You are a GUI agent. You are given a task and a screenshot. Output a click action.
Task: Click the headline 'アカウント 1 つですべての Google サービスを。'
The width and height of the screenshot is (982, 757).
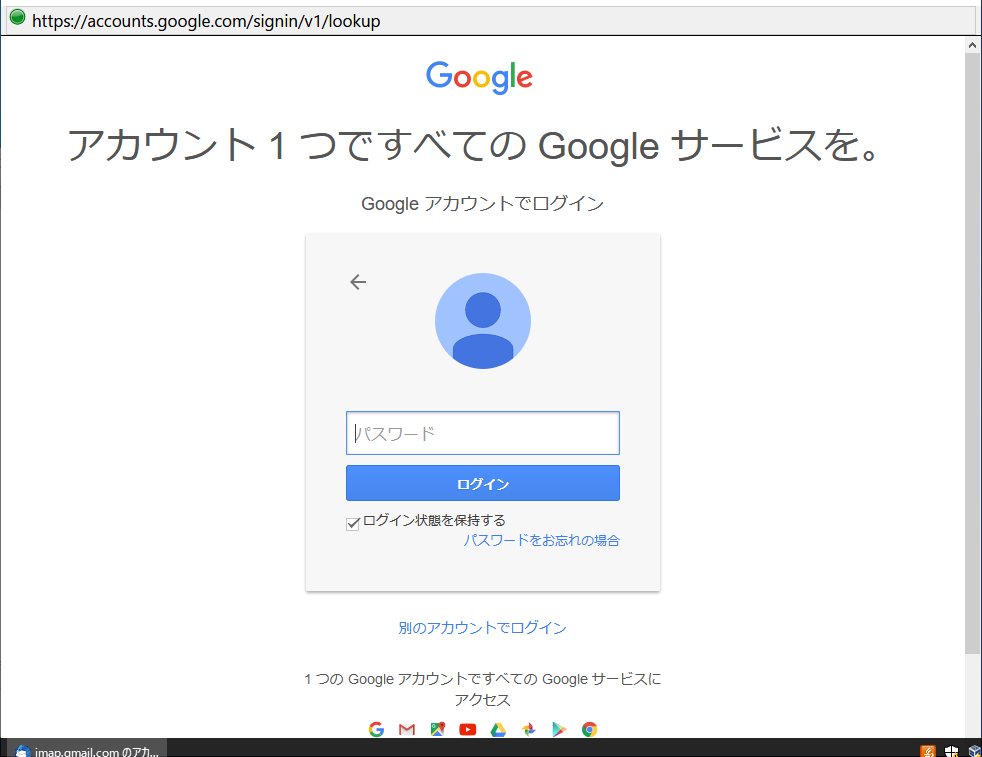coord(475,145)
